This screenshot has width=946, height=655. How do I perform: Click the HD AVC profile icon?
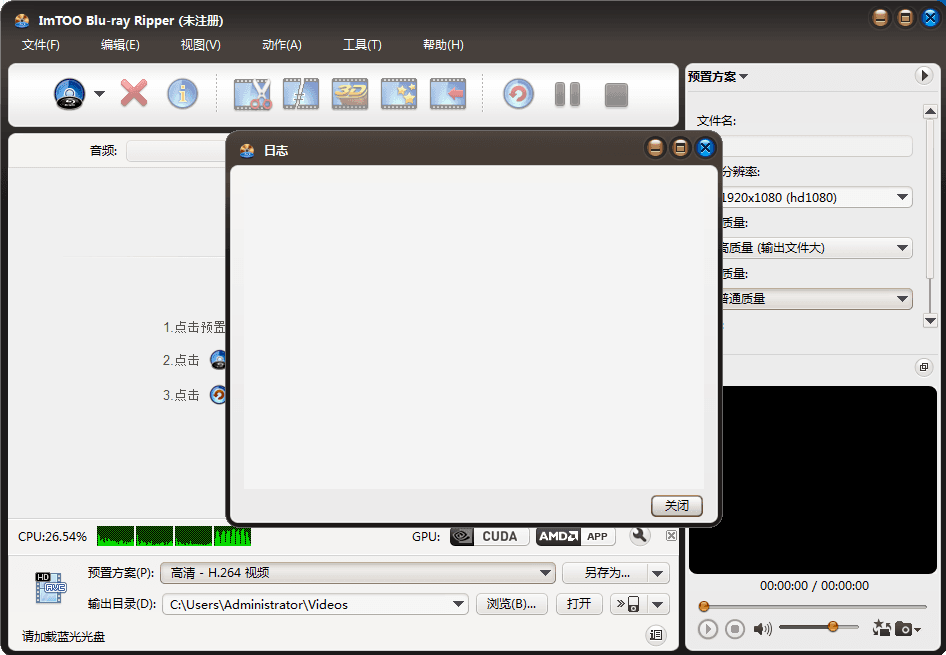tap(50, 588)
